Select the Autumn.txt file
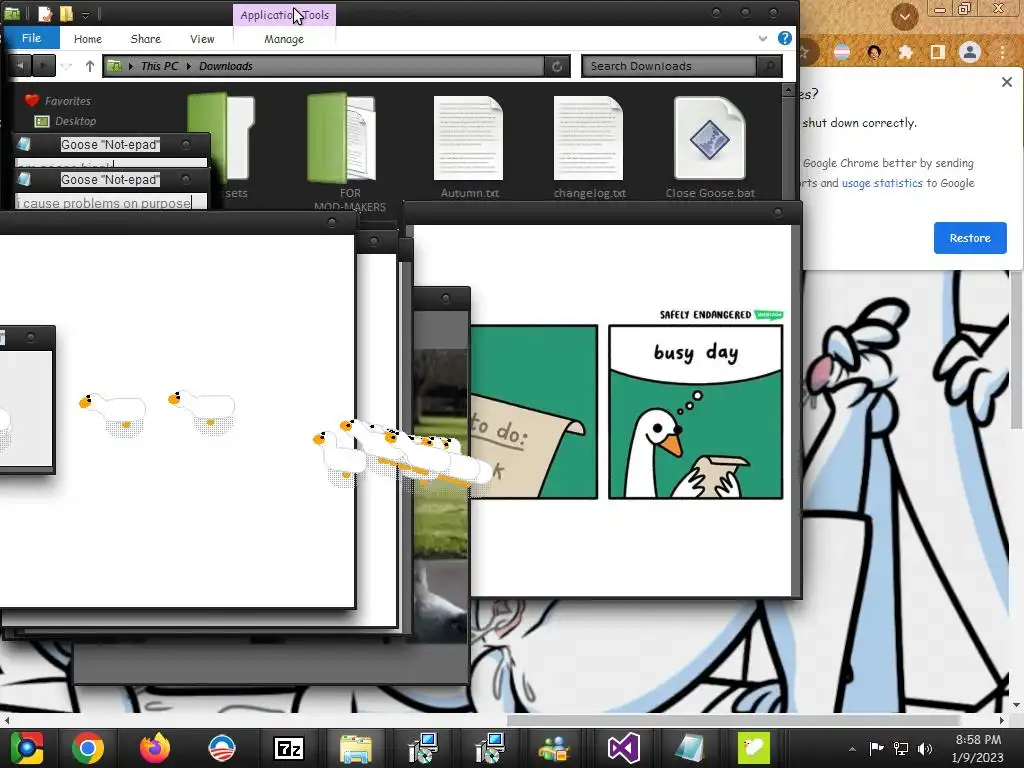 (x=469, y=147)
